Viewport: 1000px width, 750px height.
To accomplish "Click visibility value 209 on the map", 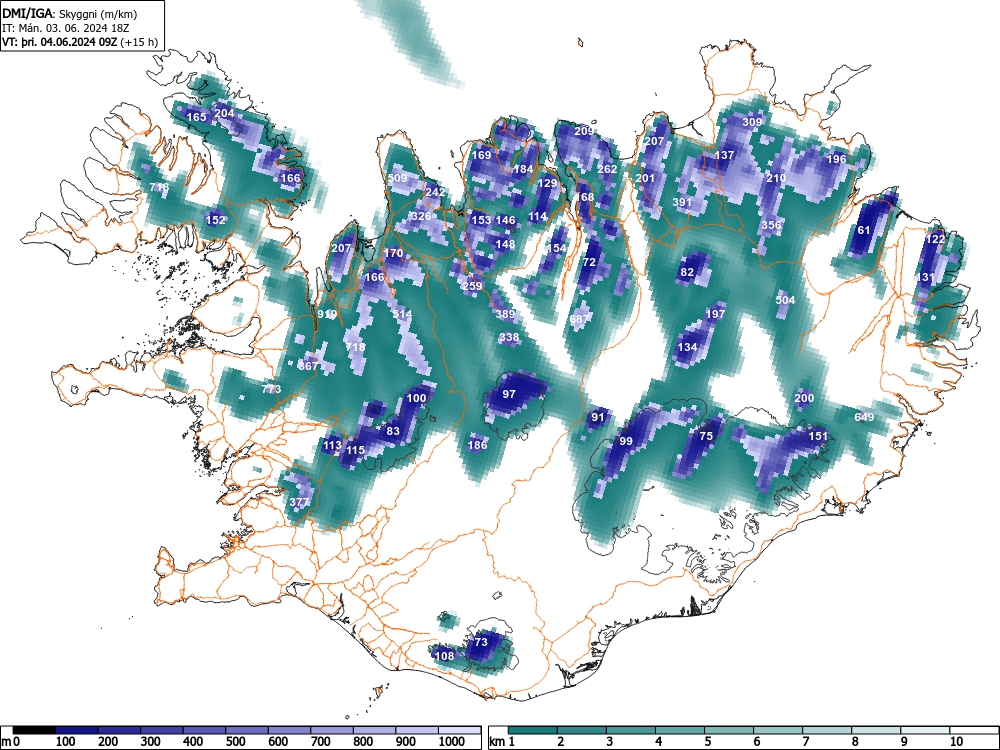I will pos(584,131).
